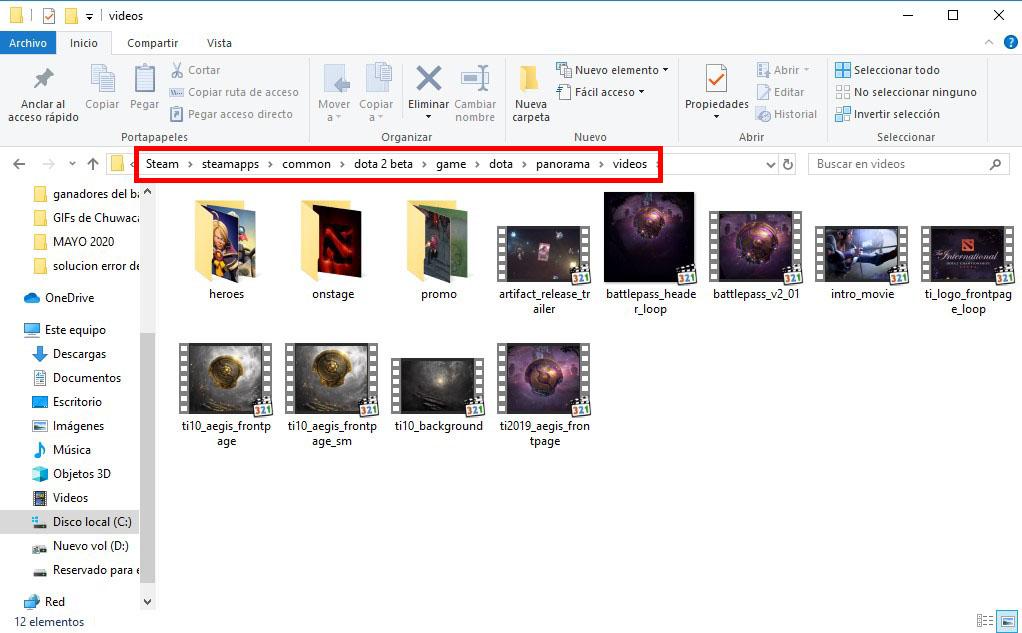The image size is (1022, 633).
Task: Collapse the ribbon with the chevron
Action: tap(989, 42)
